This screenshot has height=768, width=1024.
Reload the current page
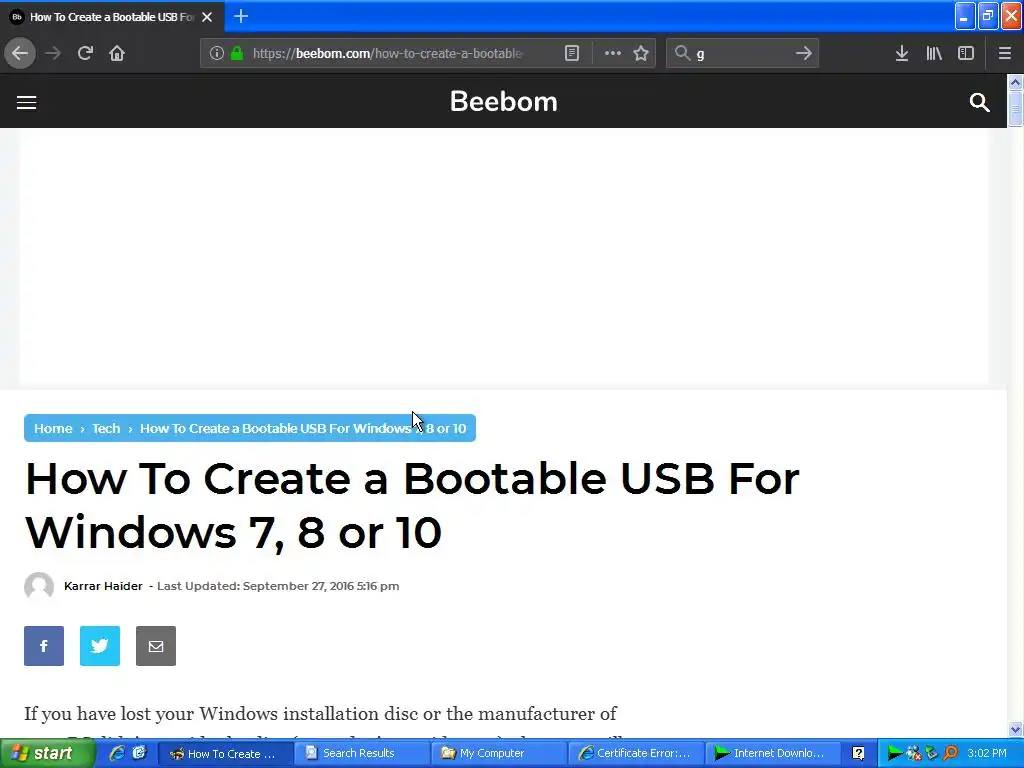pyautogui.click(x=85, y=53)
